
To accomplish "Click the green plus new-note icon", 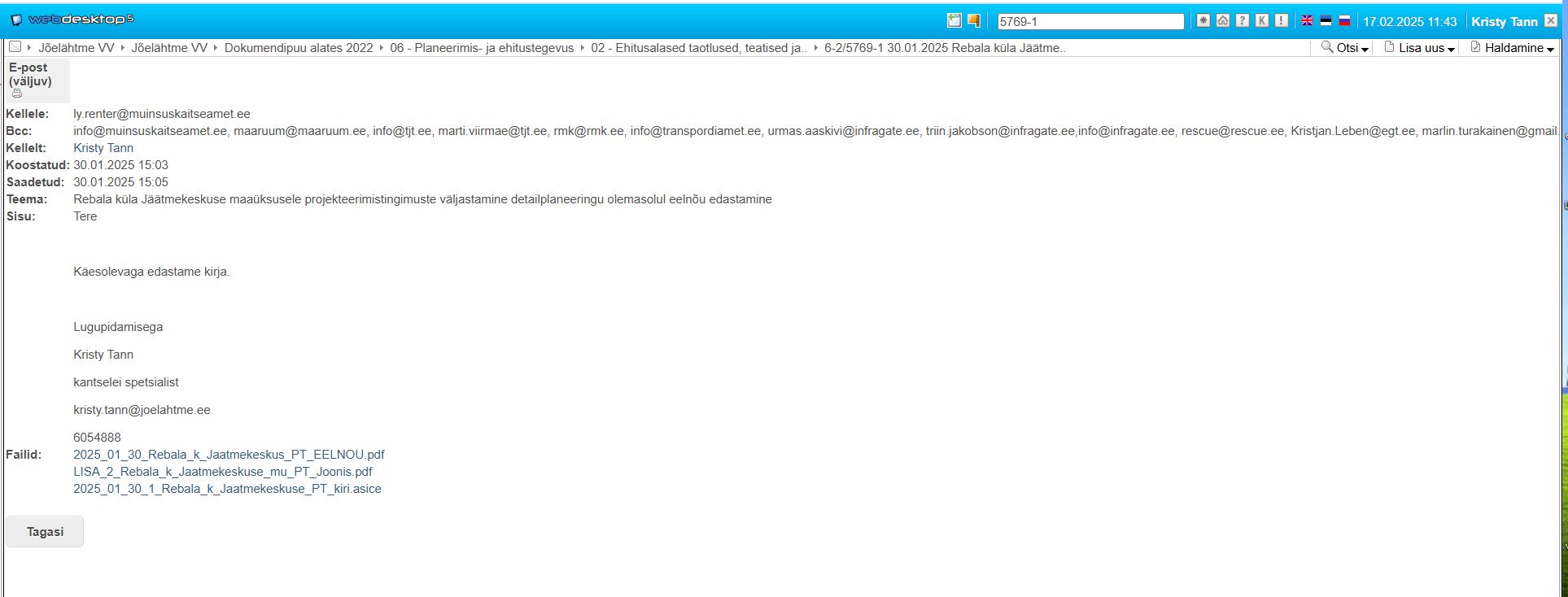I will [954, 21].
